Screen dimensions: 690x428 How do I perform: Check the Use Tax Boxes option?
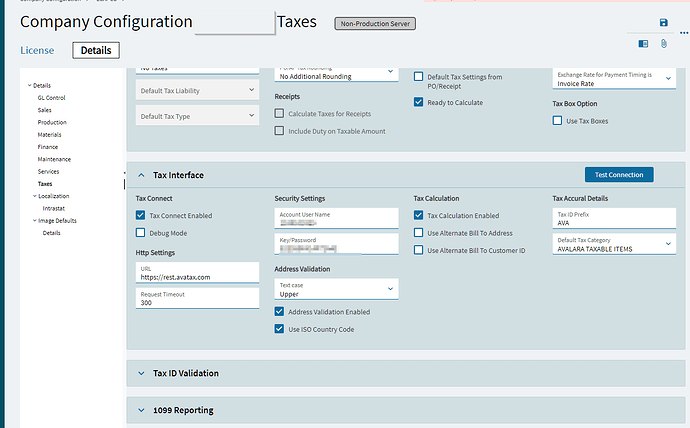click(557, 121)
